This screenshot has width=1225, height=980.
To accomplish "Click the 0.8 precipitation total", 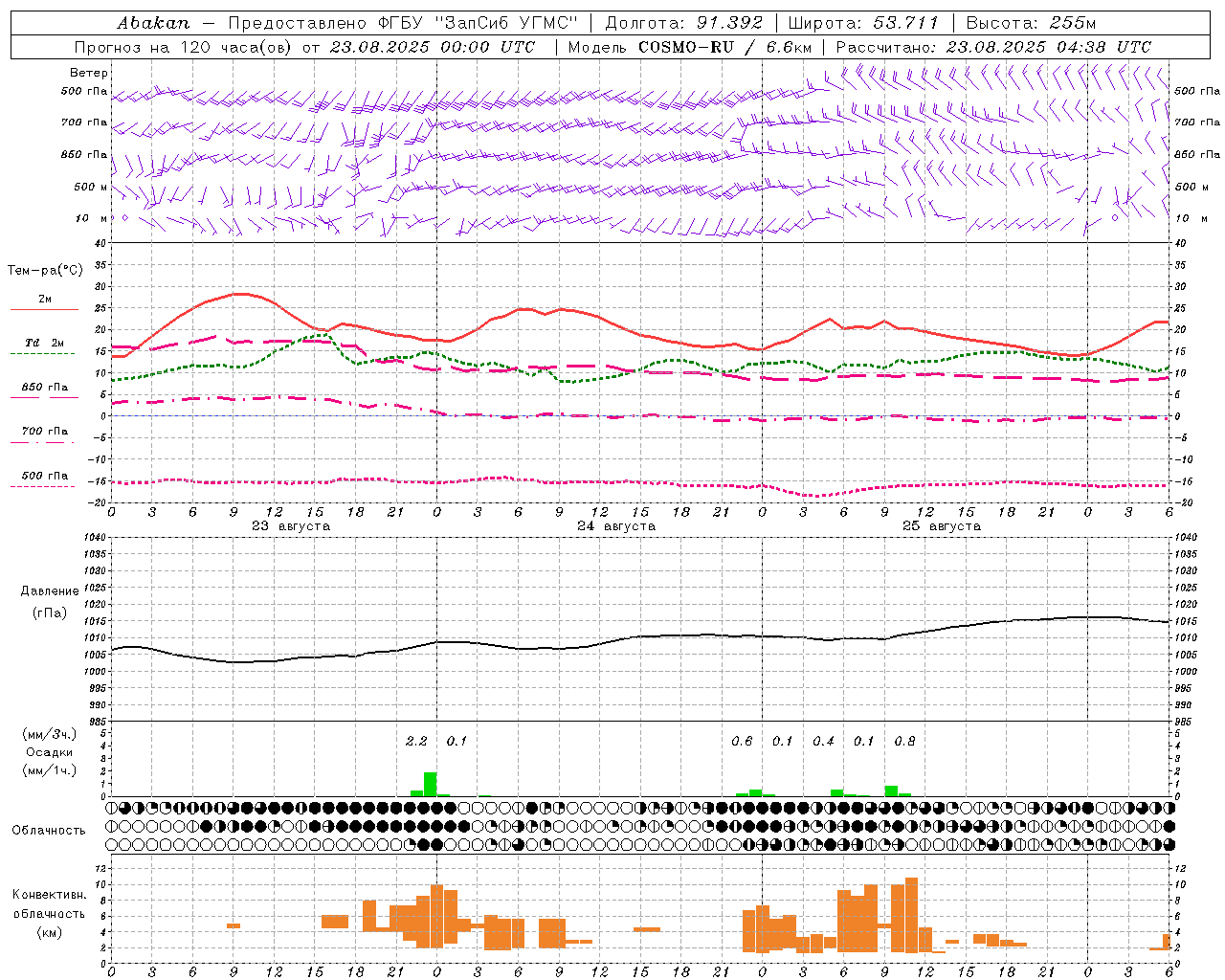I will [904, 742].
